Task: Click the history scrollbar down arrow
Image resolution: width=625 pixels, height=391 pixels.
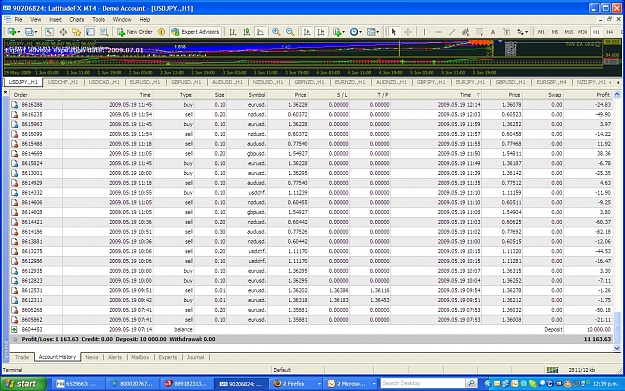Action: 617,348
